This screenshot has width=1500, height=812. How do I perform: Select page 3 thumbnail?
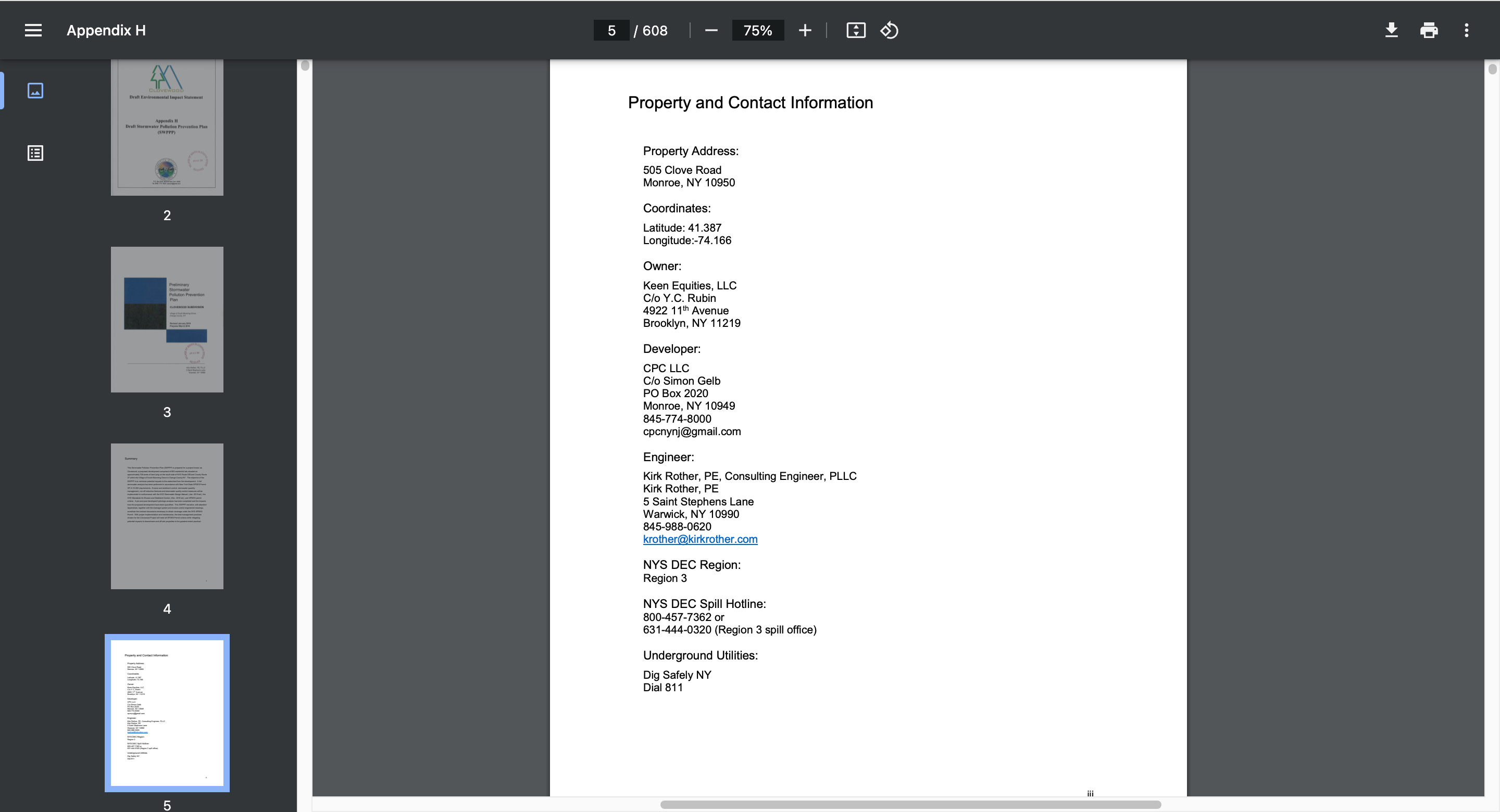coord(167,320)
